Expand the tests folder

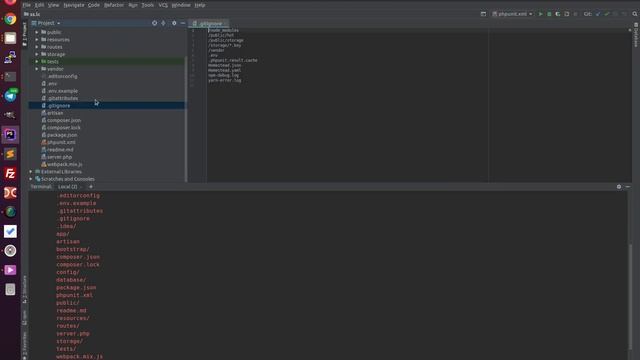(x=37, y=62)
